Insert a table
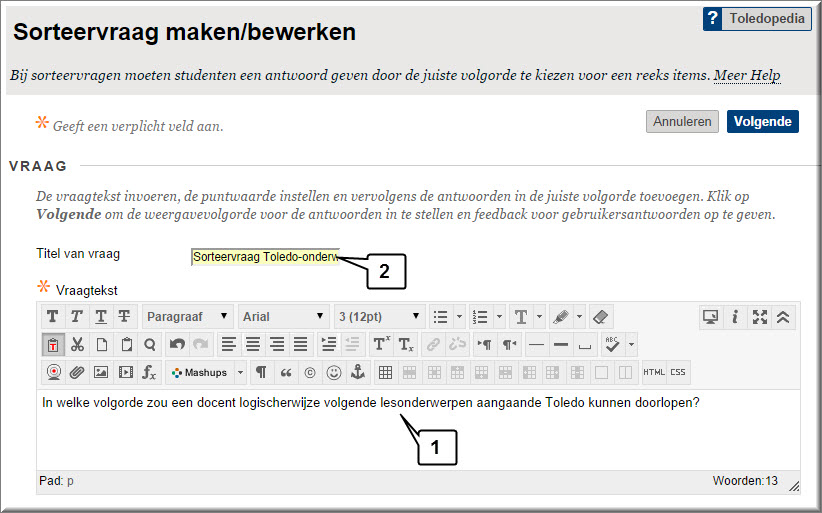Image resolution: width=822 pixels, height=513 pixels. pos(385,373)
